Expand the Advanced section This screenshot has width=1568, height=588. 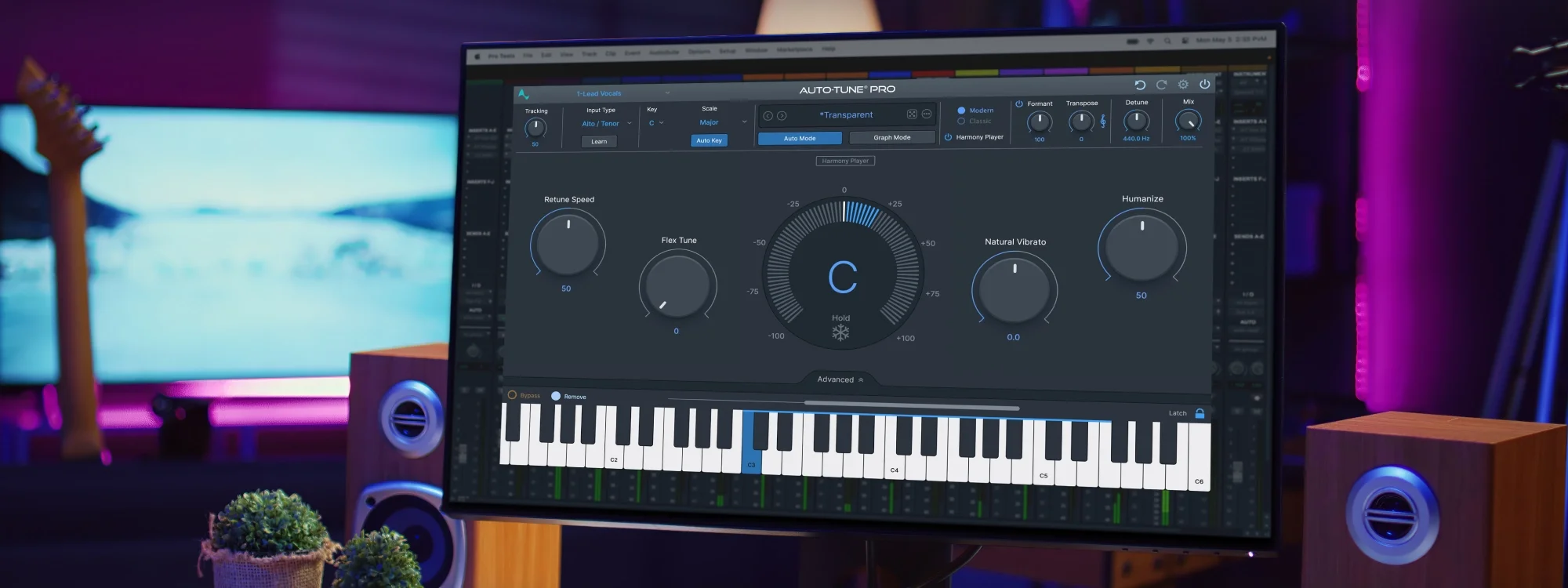(840, 379)
